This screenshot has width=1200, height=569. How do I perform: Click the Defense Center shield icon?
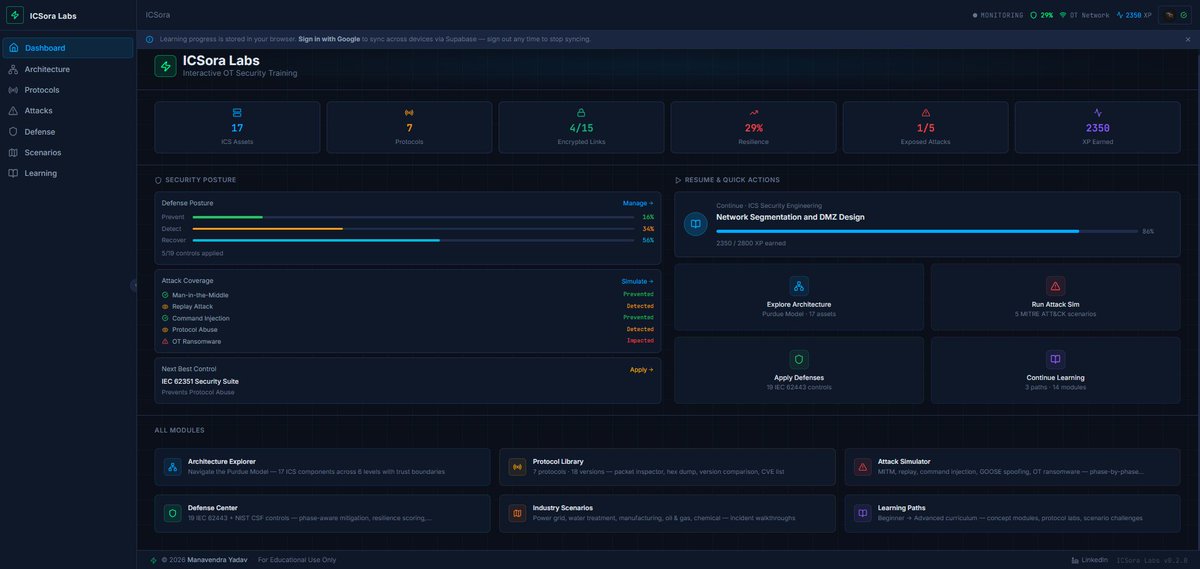172,513
